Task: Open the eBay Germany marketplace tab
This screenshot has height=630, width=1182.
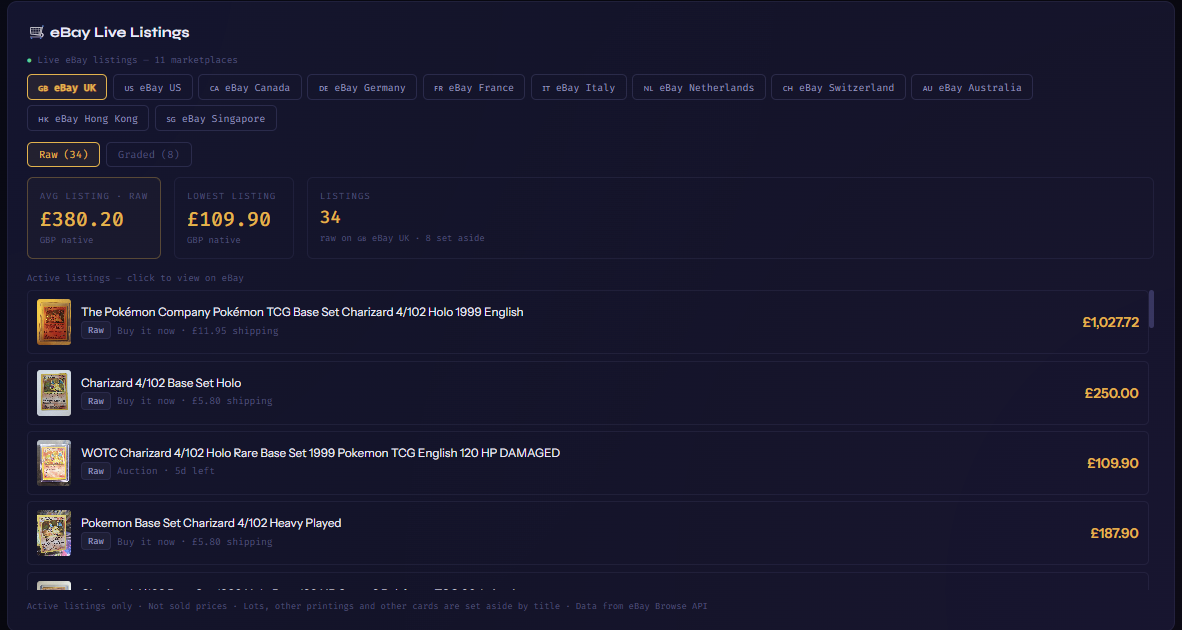Action: [x=363, y=87]
